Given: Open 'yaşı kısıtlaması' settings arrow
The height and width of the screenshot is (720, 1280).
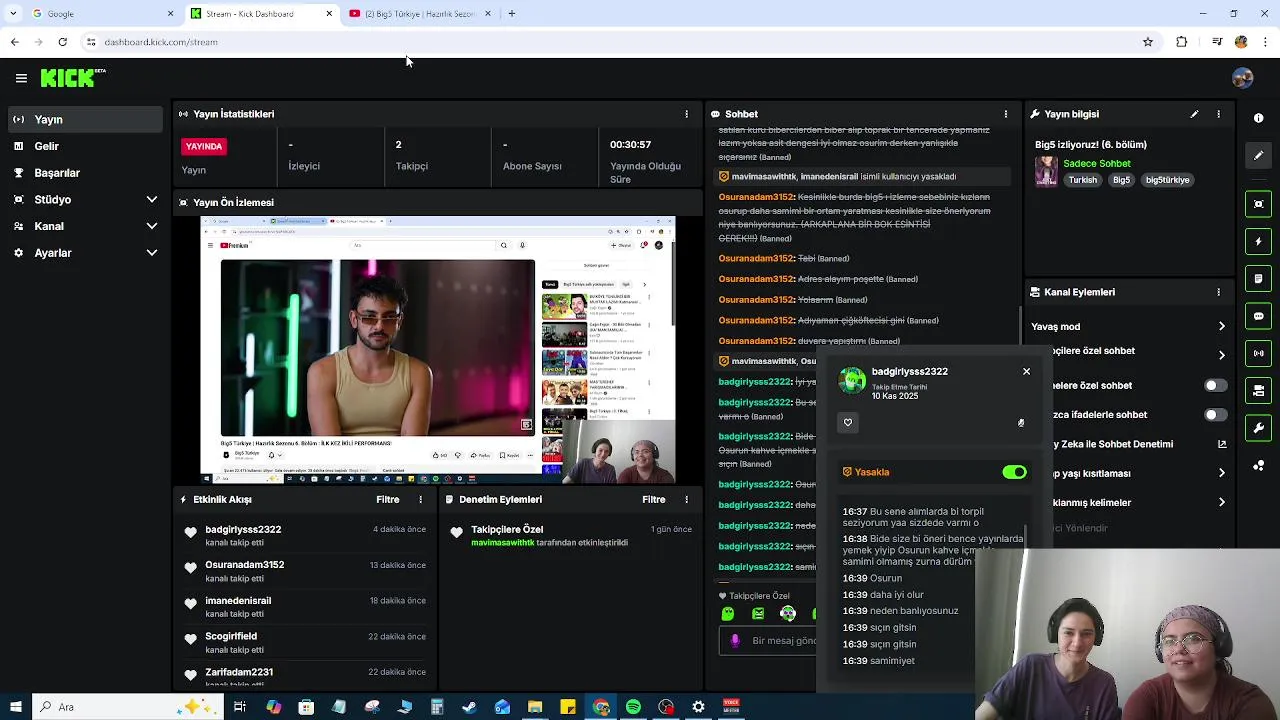Looking at the screenshot, I should (x=1222, y=473).
